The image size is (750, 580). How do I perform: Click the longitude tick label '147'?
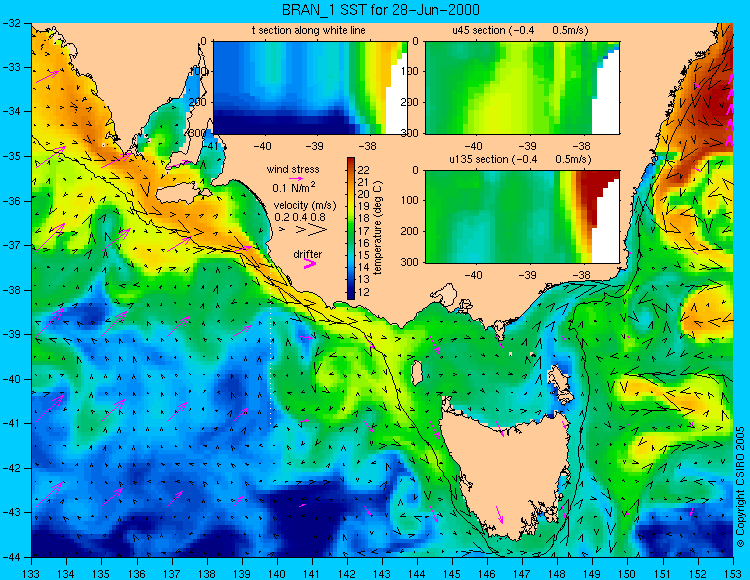tap(522, 574)
